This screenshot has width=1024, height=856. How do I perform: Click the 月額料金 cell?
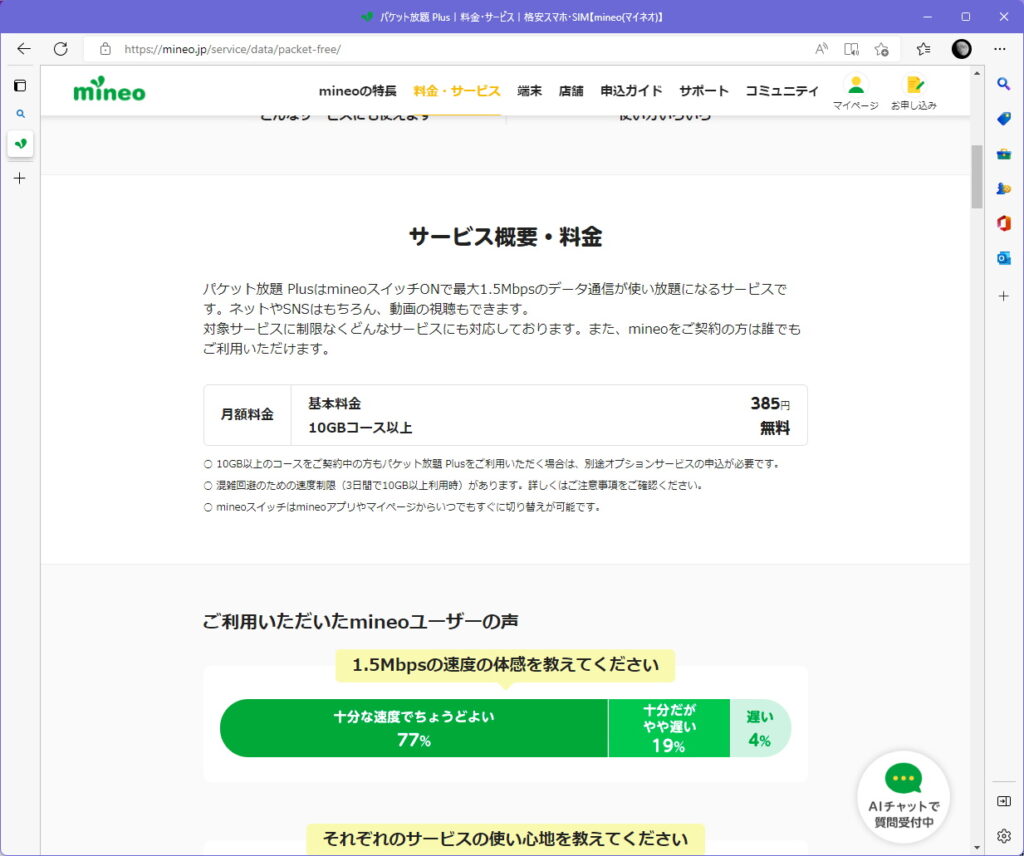[x=248, y=415]
